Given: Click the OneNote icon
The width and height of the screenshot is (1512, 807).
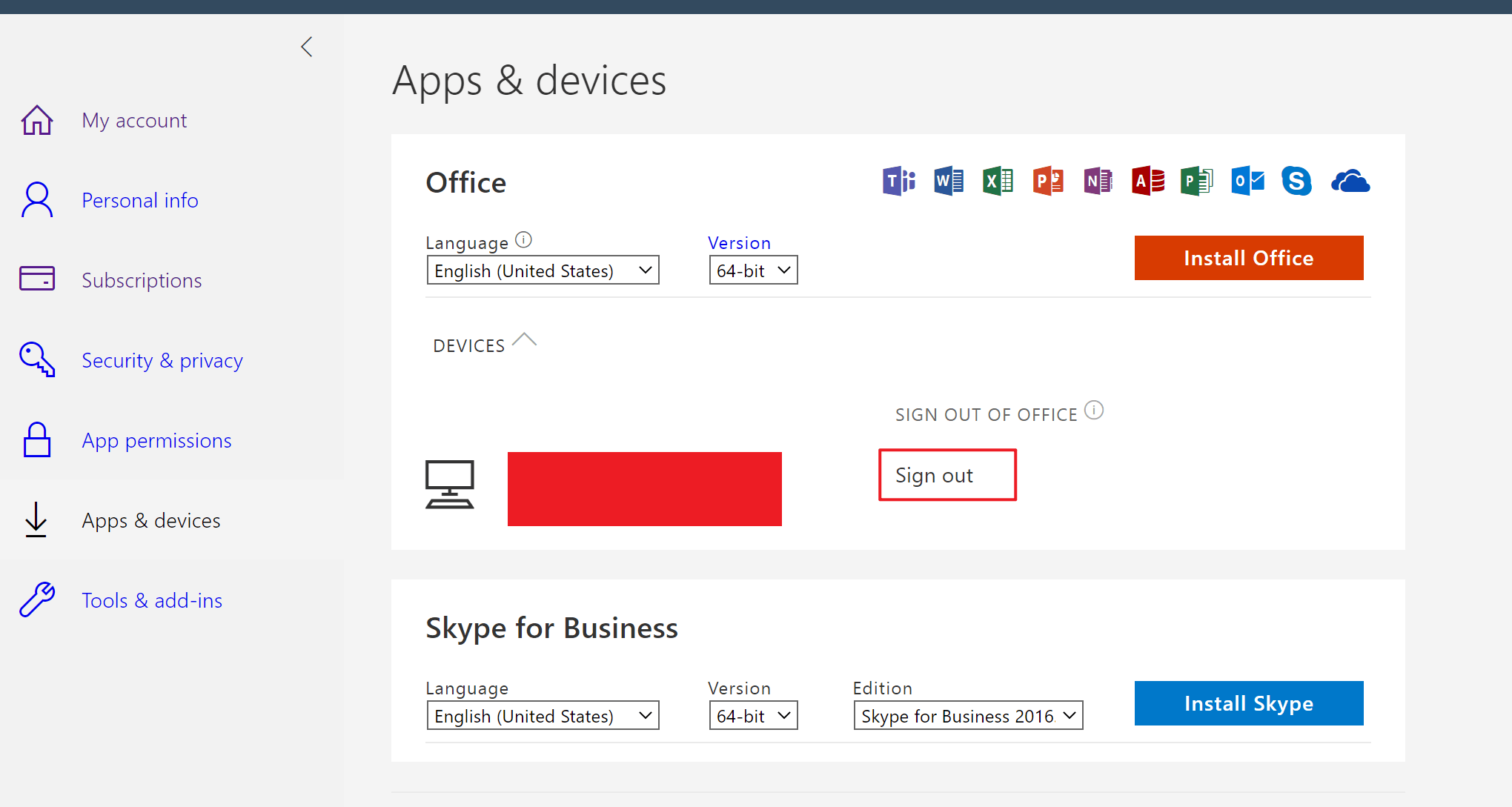Looking at the screenshot, I should click(x=1098, y=181).
